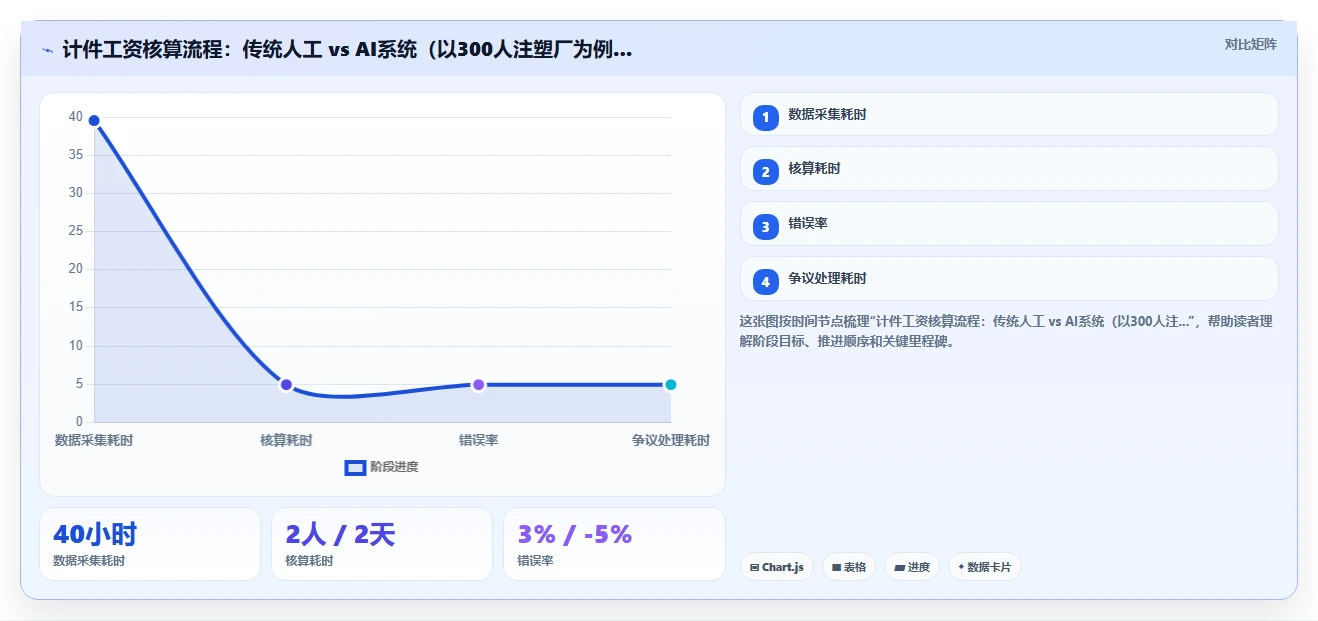Viewport: 1318px width, 621px height.
Task: Toggle the 阶段进度 legend entry
Action: (381, 467)
